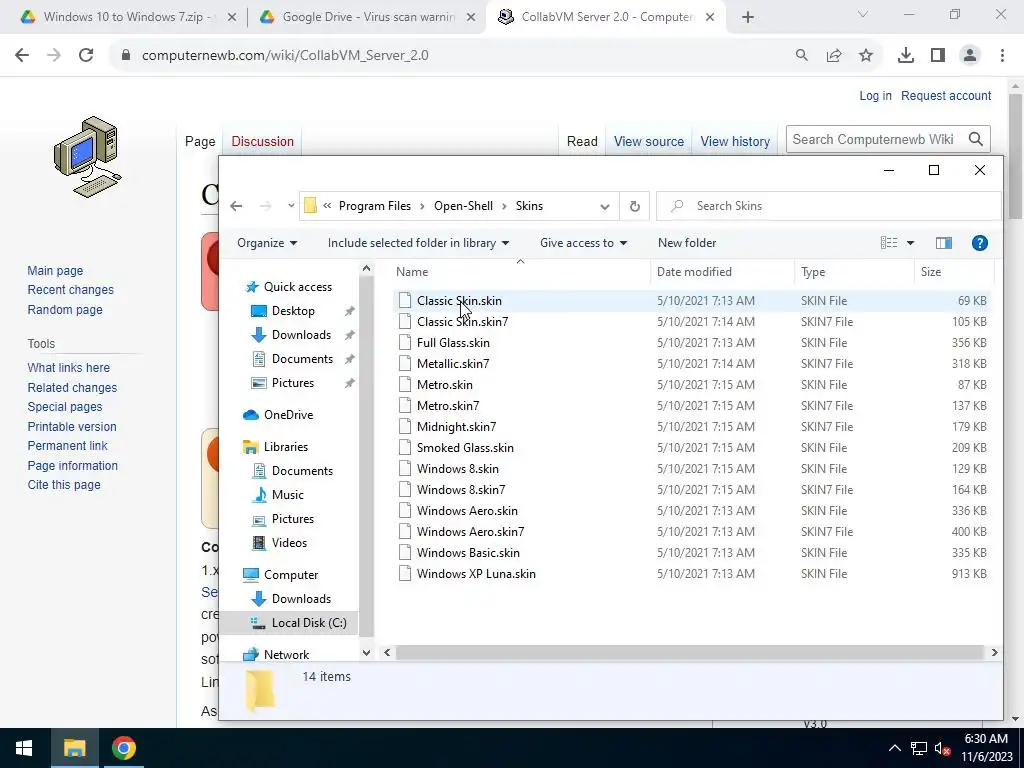1024x768 pixels.
Task: Open the wiki View source tab
Action: coord(648,141)
